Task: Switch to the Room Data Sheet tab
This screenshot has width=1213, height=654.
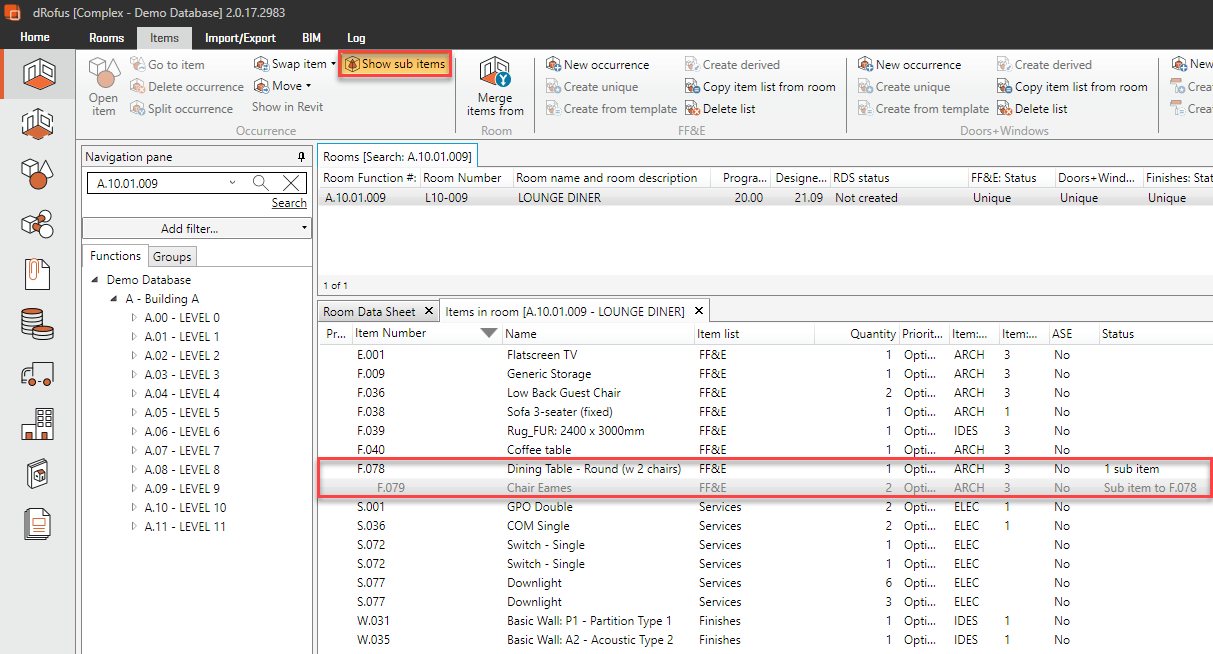Action: (369, 311)
